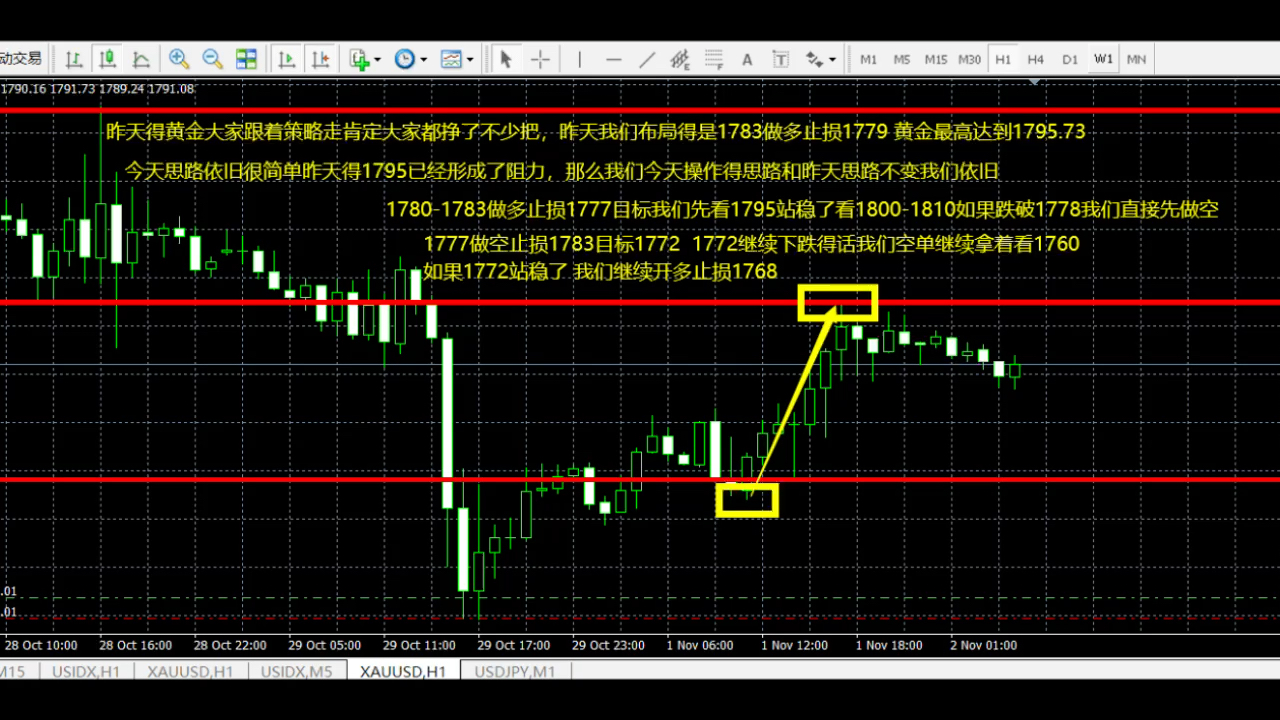Screen dimensions: 1280x720
Task: Click time label '1 Nov 06:00'
Action: (x=698, y=645)
